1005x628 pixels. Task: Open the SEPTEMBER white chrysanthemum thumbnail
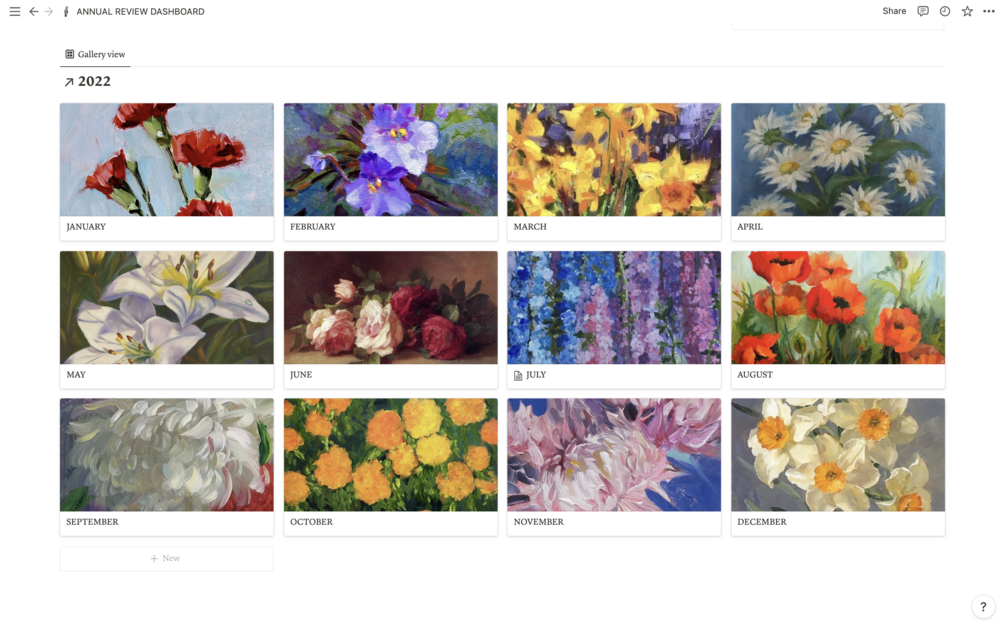tap(167, 455)
